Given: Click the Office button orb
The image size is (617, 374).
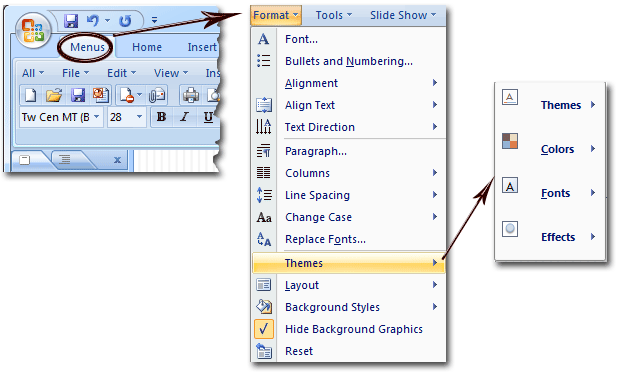Looking at the screenshot, I should pos(33,31).
